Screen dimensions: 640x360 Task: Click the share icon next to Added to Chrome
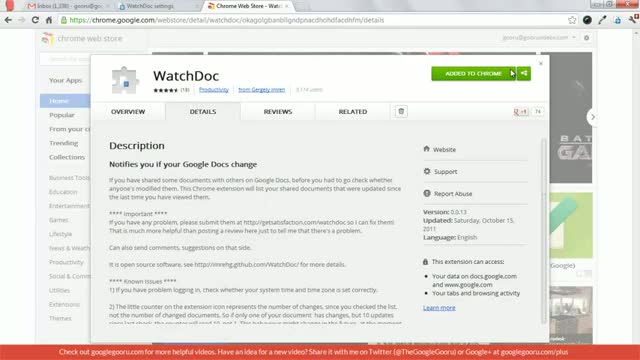point(524,73)
